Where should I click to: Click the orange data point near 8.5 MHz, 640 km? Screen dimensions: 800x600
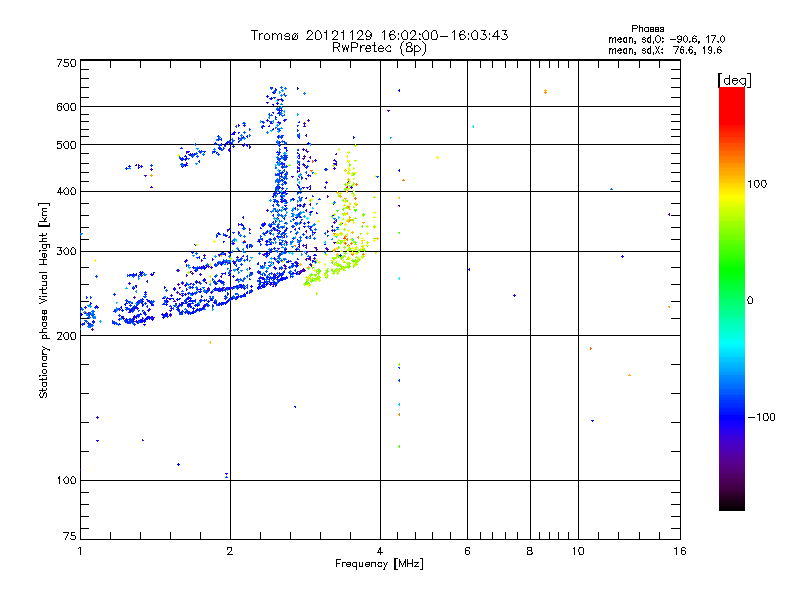(545, 91)
